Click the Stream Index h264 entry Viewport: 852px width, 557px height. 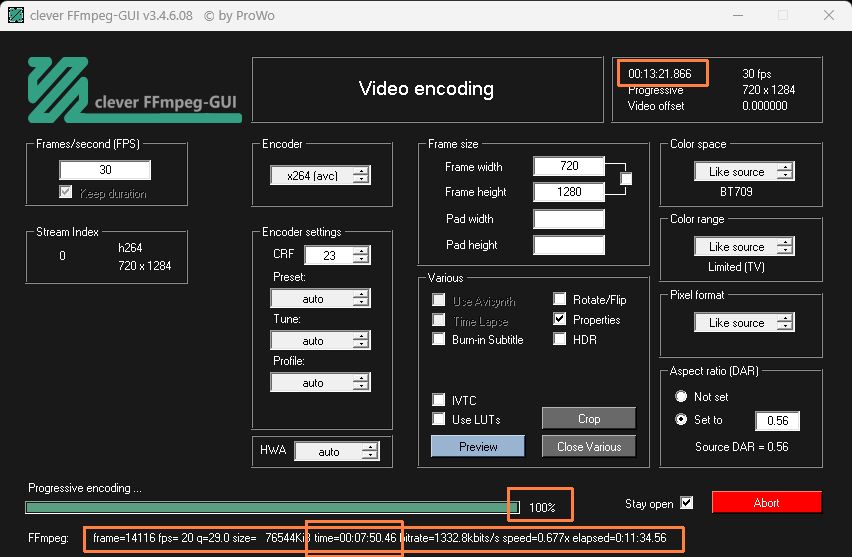click(x=130, y=248)
